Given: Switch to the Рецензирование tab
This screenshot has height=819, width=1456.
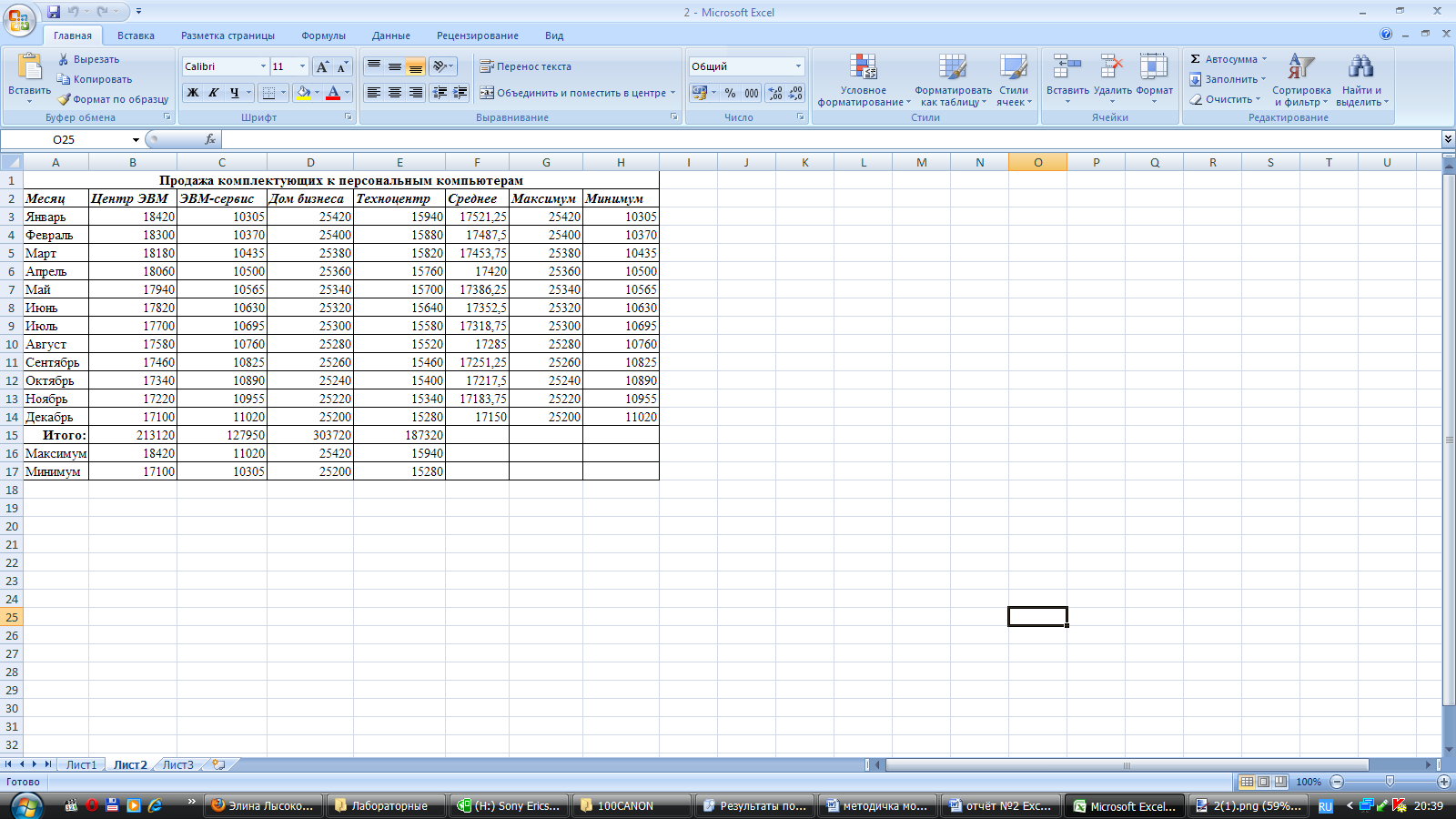Looking at the screenshot, I should 478,35.
